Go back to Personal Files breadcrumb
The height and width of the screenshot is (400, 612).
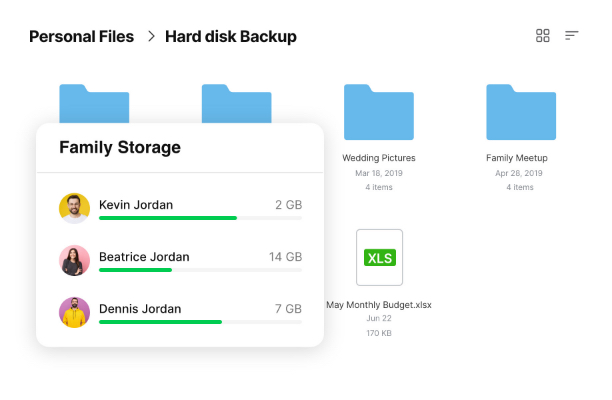tap(82, 36)
